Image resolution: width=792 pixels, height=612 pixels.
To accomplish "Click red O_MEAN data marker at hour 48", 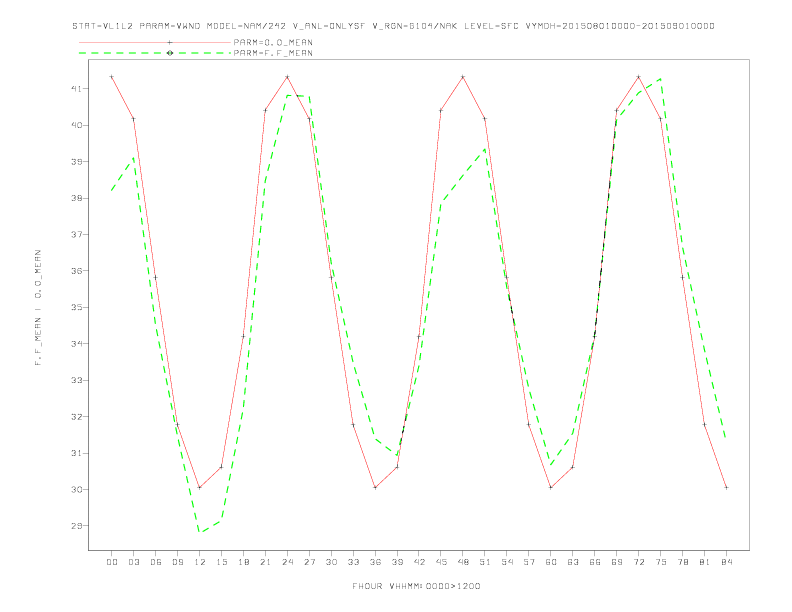I will pyautogui.click(x=463, y=77).
